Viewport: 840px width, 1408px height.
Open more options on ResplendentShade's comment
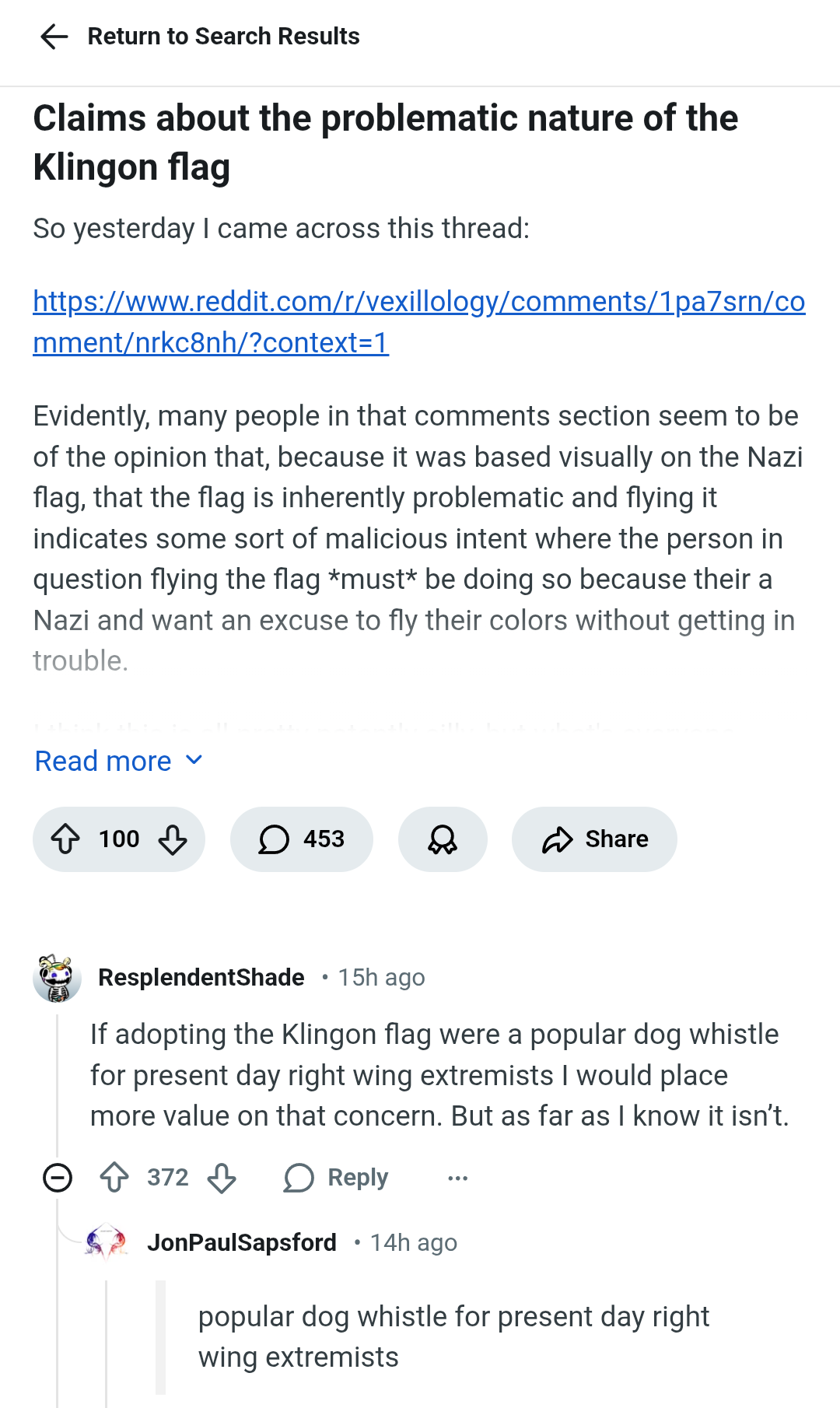[x=458, y=1178]
